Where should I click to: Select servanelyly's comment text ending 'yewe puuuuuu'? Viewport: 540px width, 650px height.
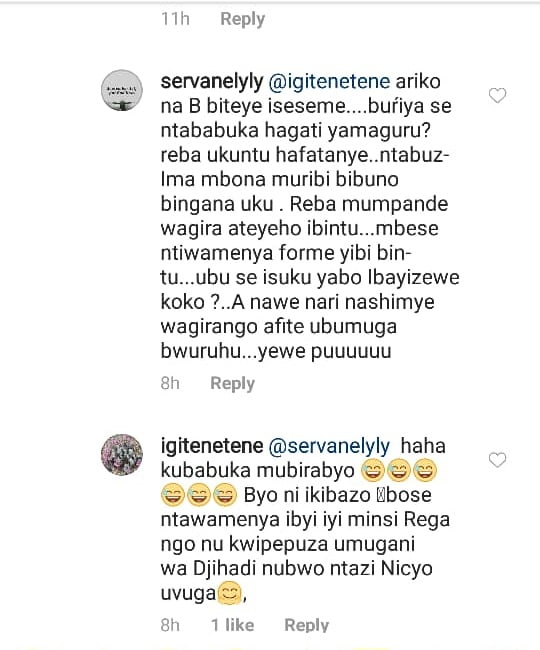[310, 216]
